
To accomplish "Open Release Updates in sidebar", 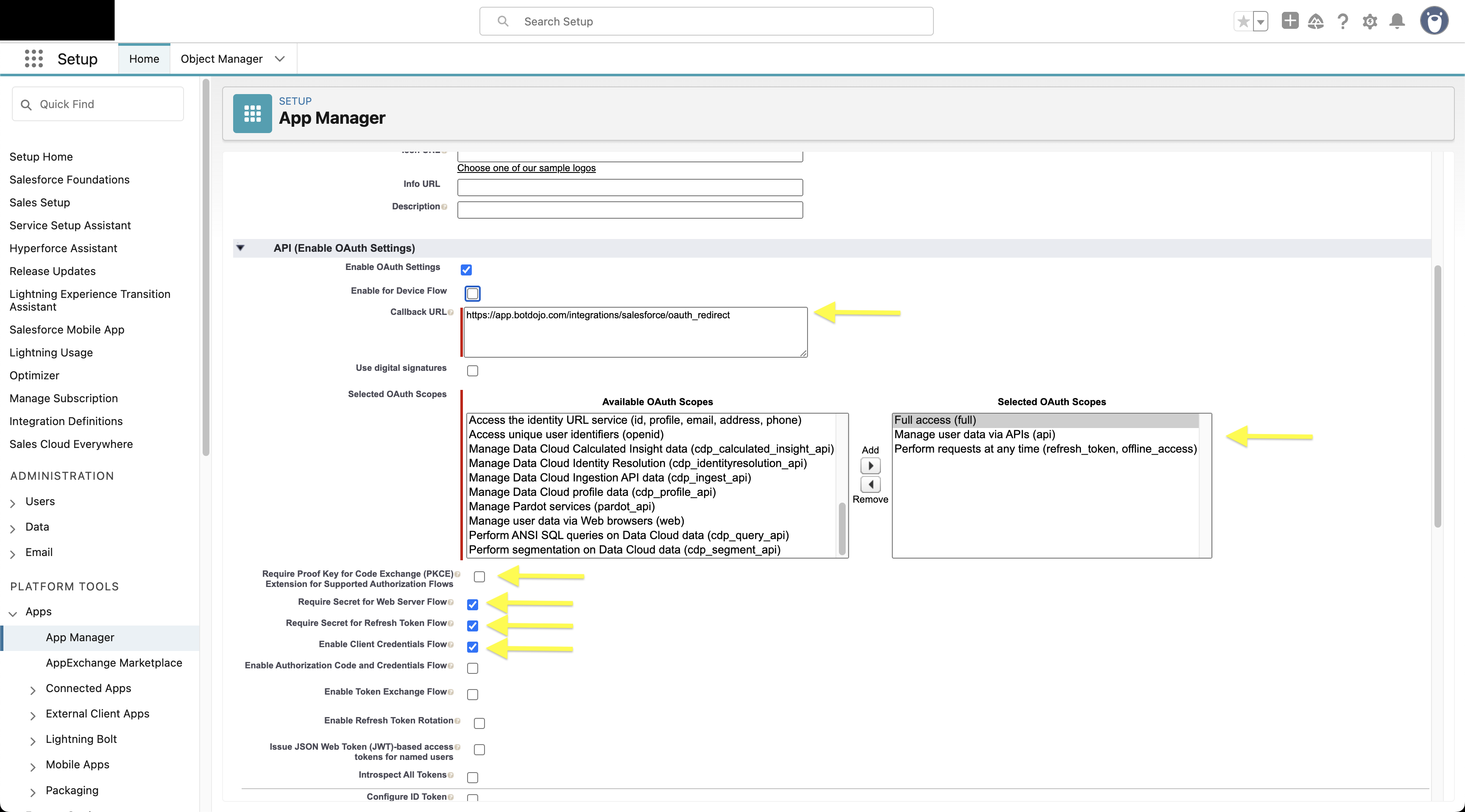I will pyautogui.click(x=52, y=271).
